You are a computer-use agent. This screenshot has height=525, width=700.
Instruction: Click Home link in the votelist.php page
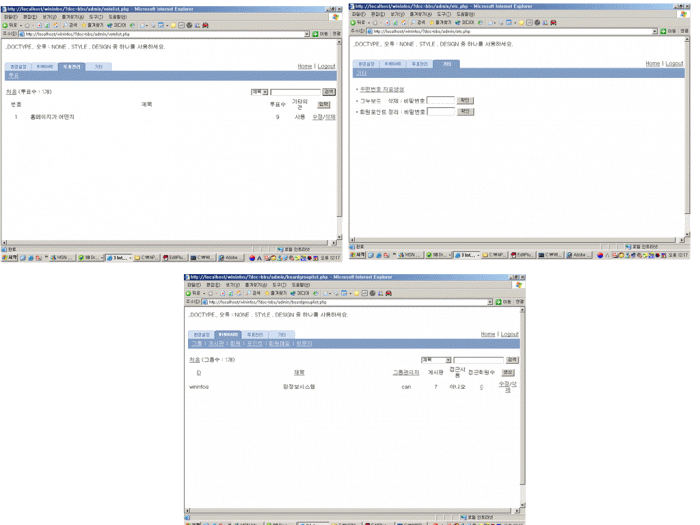(305, 66)
